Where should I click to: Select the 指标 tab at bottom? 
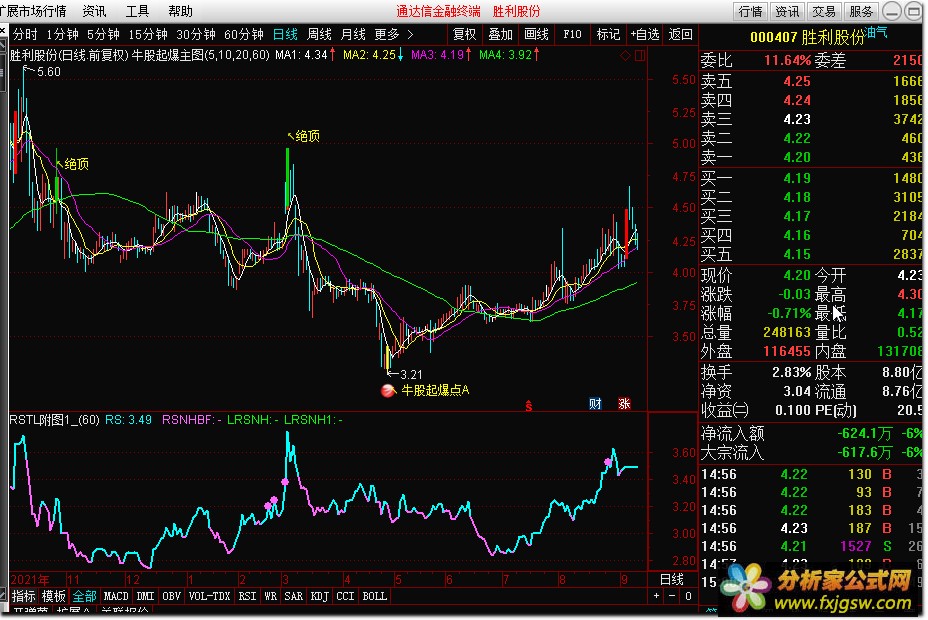24,596
